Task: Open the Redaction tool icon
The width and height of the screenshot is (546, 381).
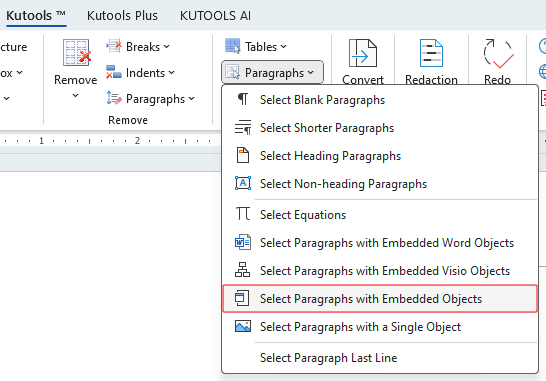Action: [x=431, y=53]
